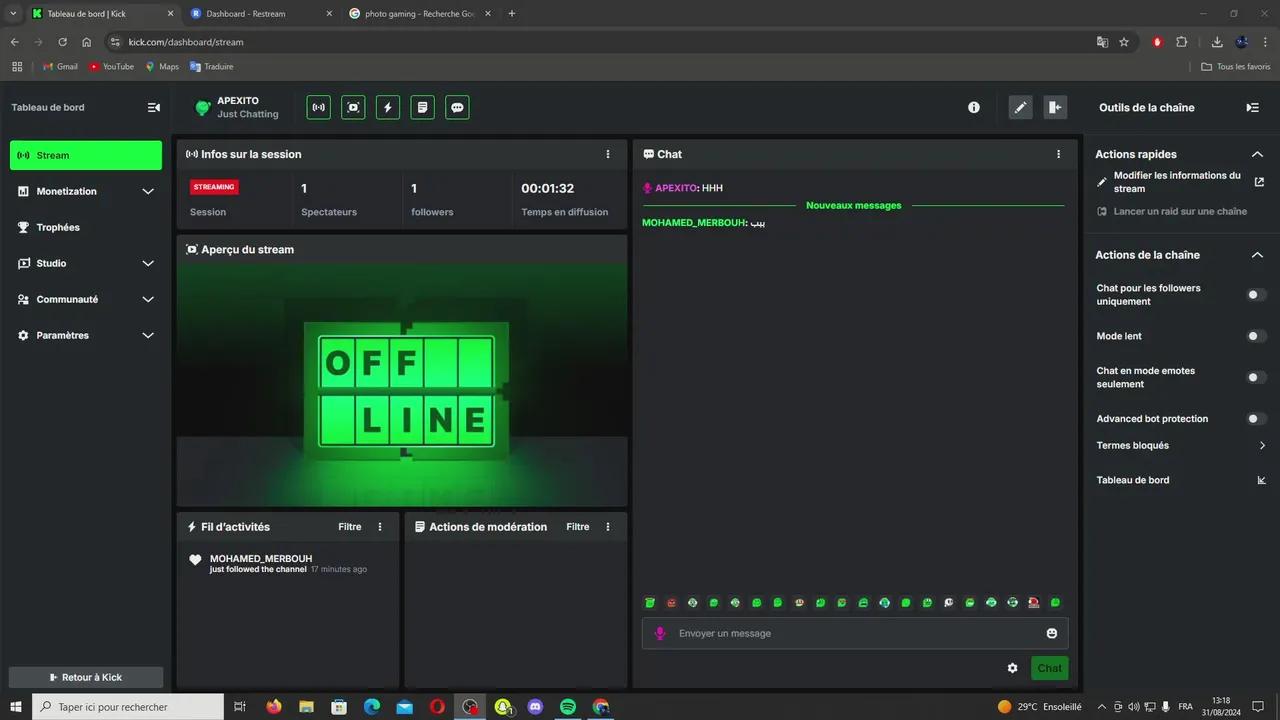Turn on Mode lent toggle
Screen dimensions: 1280x720
pos(1256,336)
